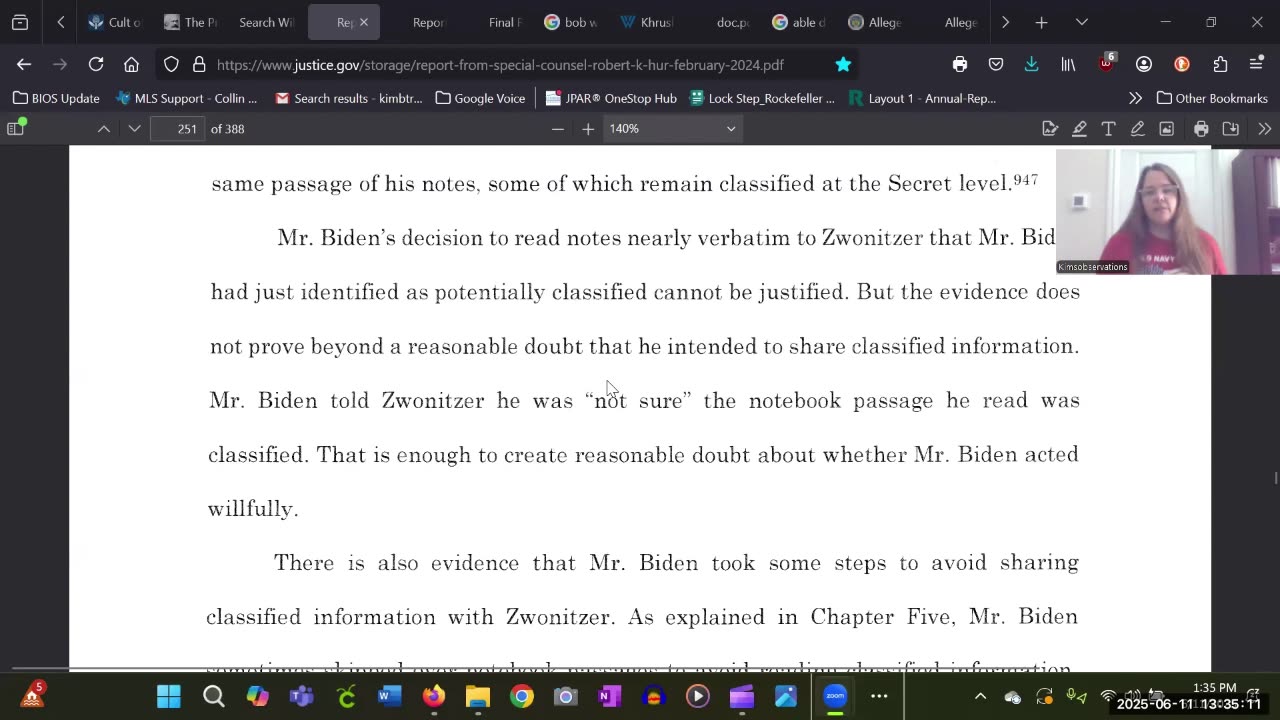Open Search results - kimbtr bookmark

(x=349, y=98)
